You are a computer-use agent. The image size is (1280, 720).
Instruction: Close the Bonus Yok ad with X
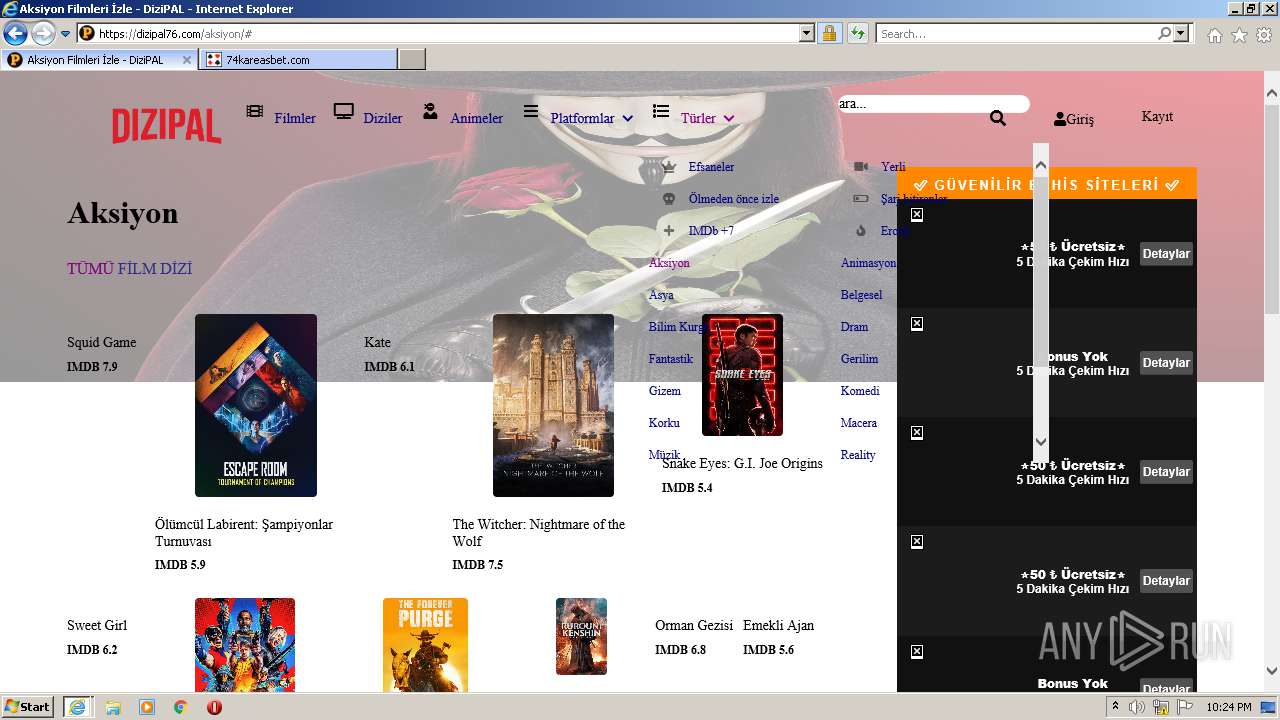coord(917,324)
